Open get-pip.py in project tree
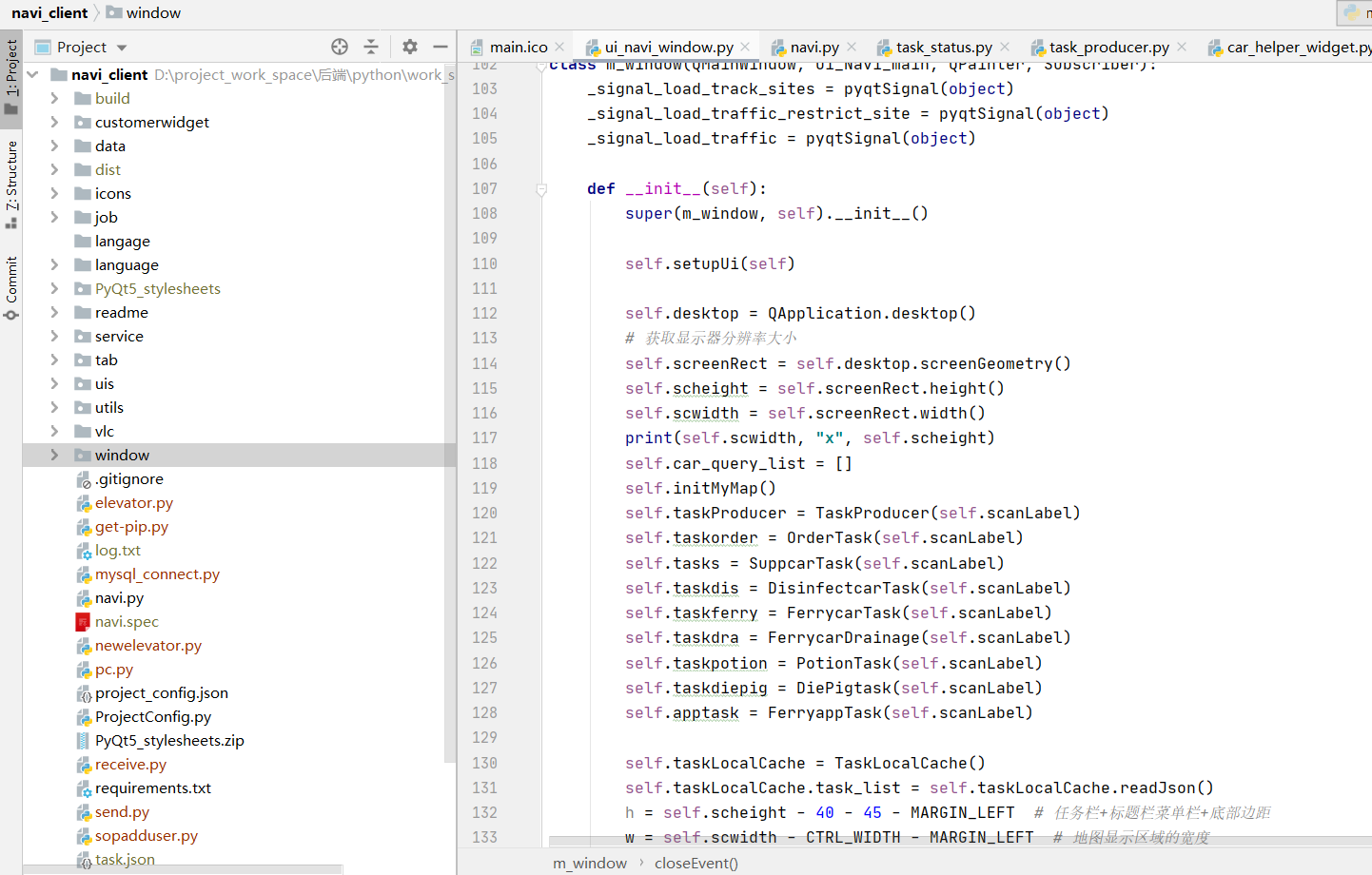Viewport: 1372px width, 875px height. (131, 526)
